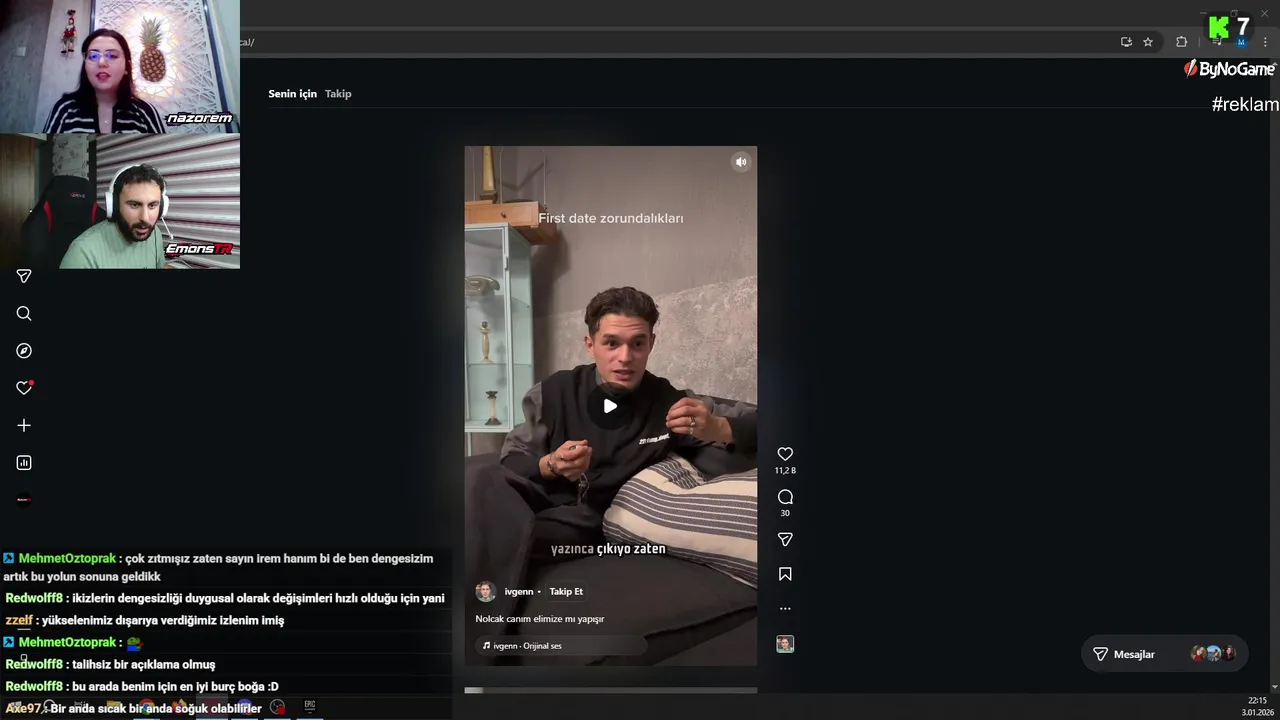Open the Mesajlar messages button

tap(1165, 654)
